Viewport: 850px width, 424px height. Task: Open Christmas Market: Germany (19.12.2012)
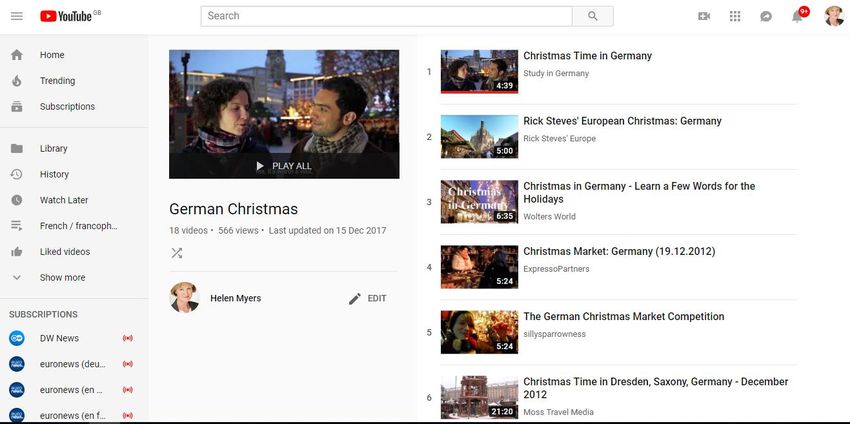(619, 252)
